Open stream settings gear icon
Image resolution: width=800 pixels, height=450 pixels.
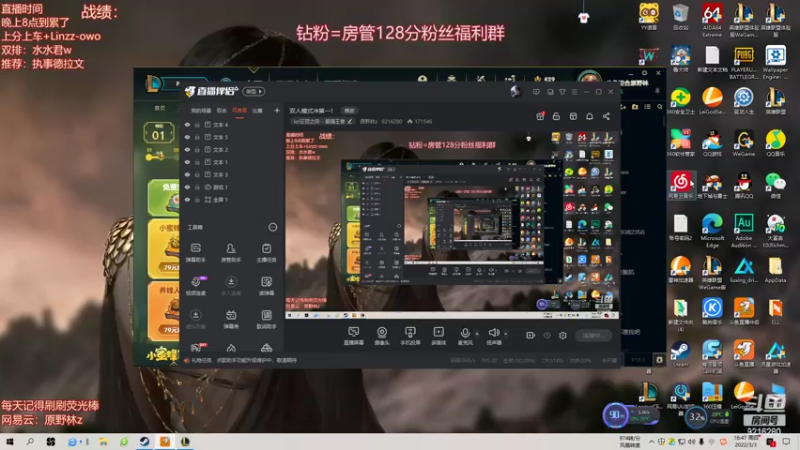pos(563,335)
